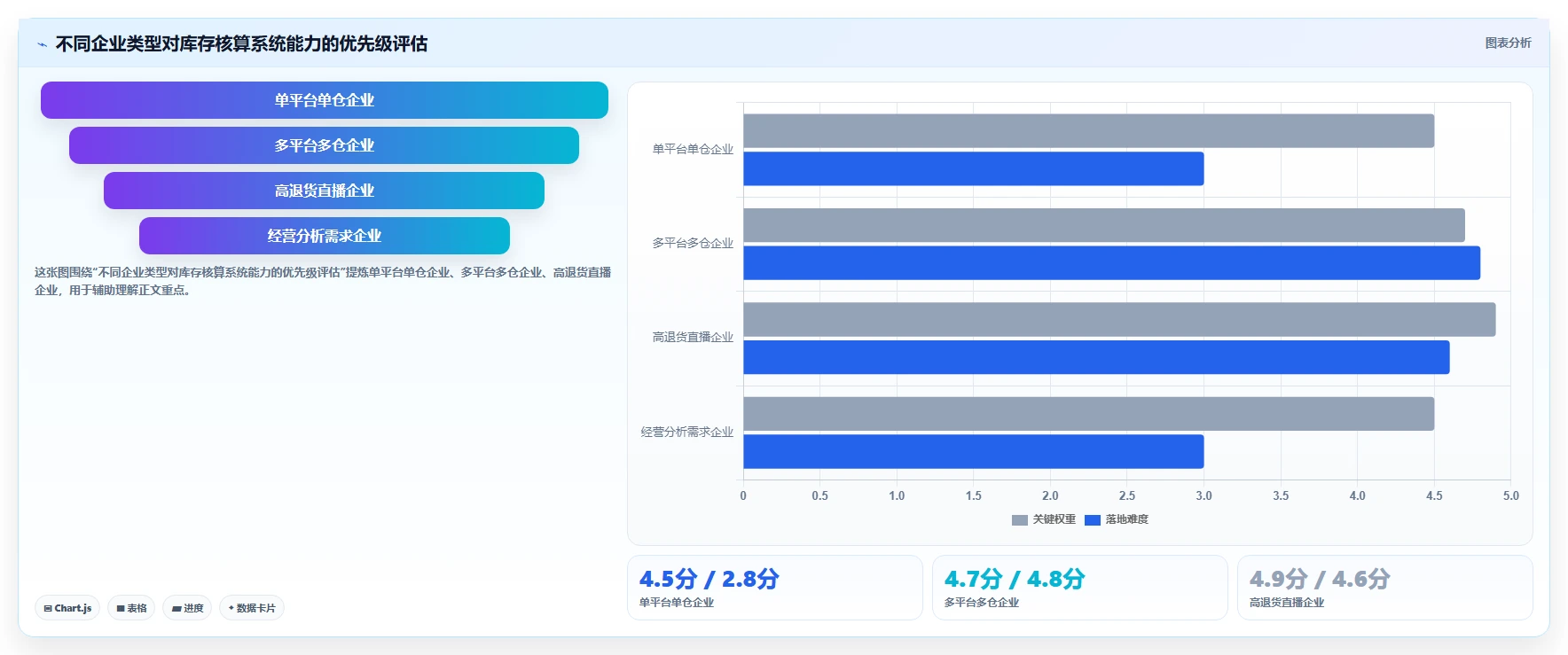Click gray 关键权重 bar for 多平台多仓企业
This screenshot has height=655, width=1568.
click(1104, 225)
